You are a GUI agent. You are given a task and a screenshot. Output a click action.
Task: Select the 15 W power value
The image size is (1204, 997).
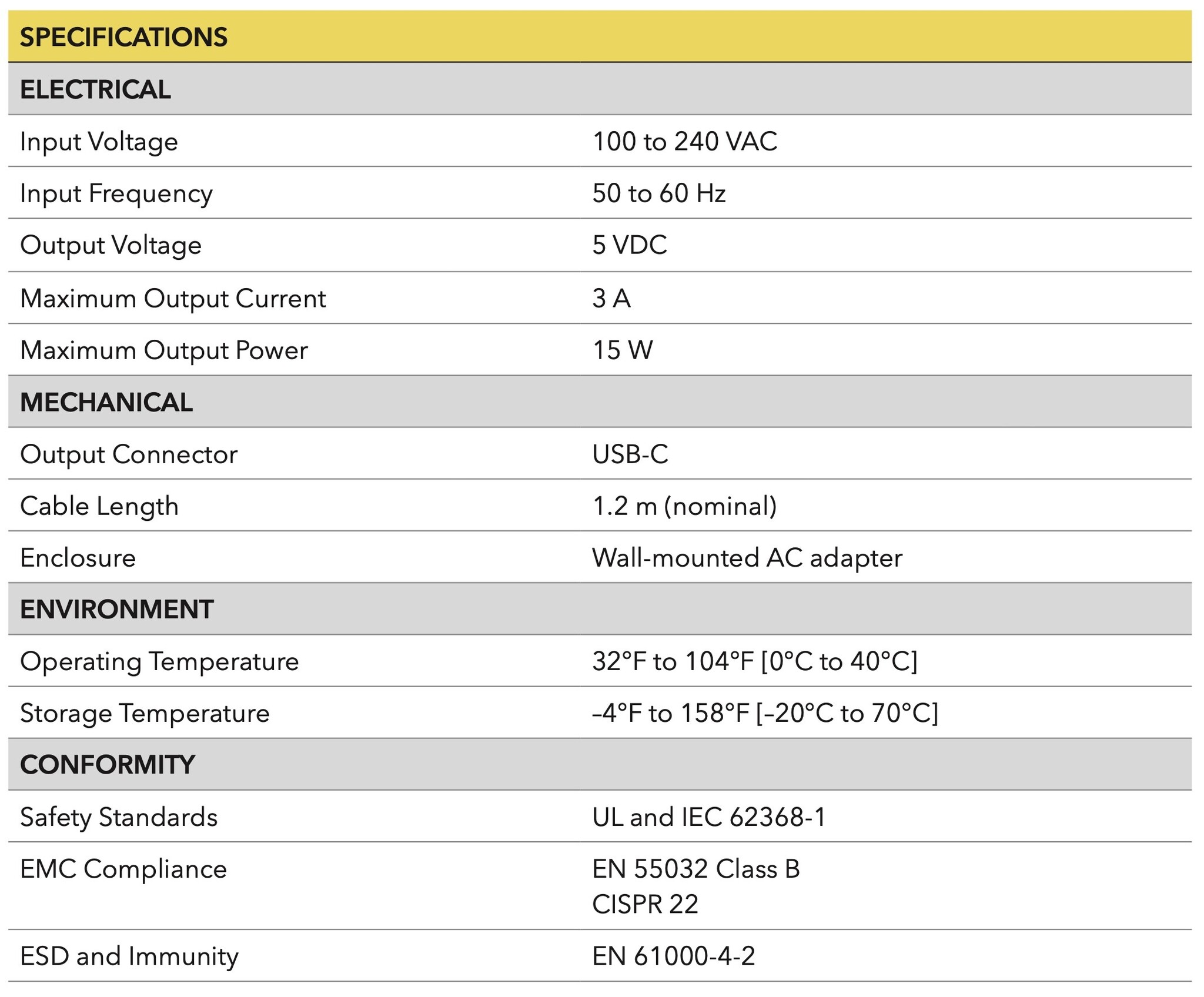622,350
